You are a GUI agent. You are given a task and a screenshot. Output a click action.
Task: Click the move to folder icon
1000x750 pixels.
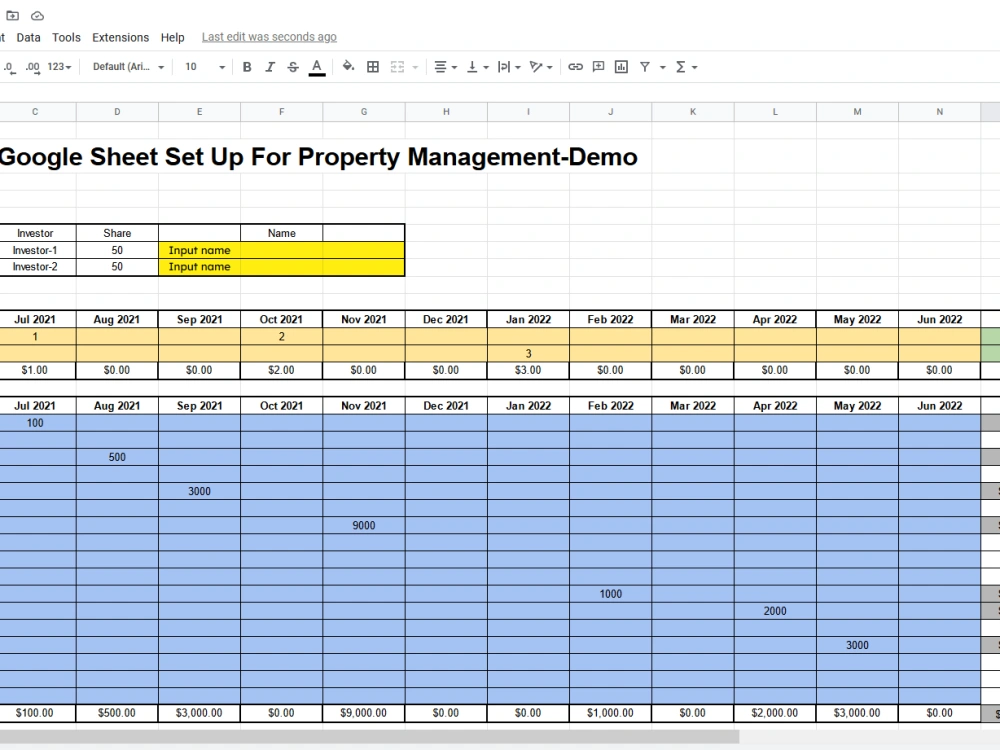[x=13, y=15]
